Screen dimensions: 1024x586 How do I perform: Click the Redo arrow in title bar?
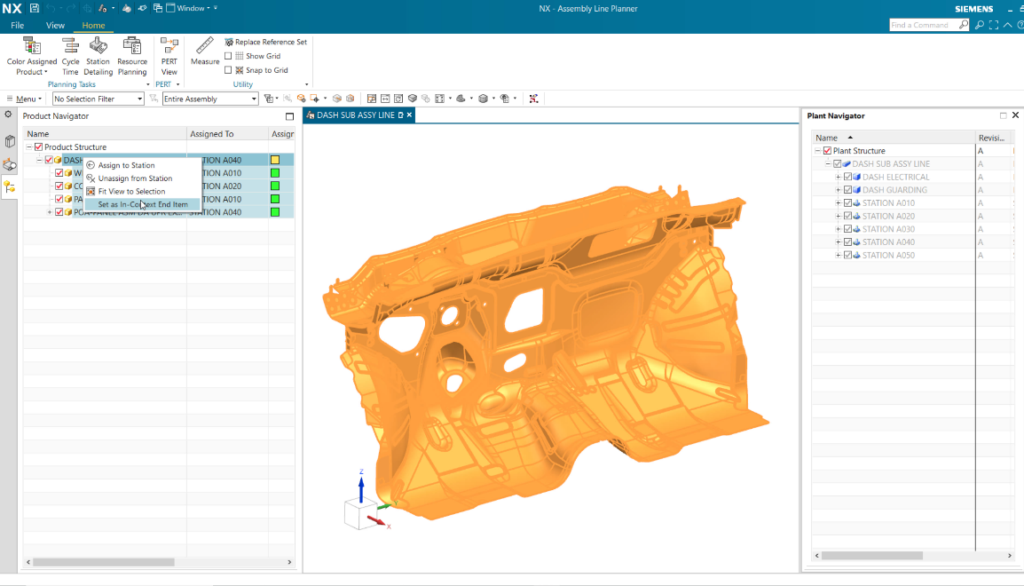(x=70, y=8)
